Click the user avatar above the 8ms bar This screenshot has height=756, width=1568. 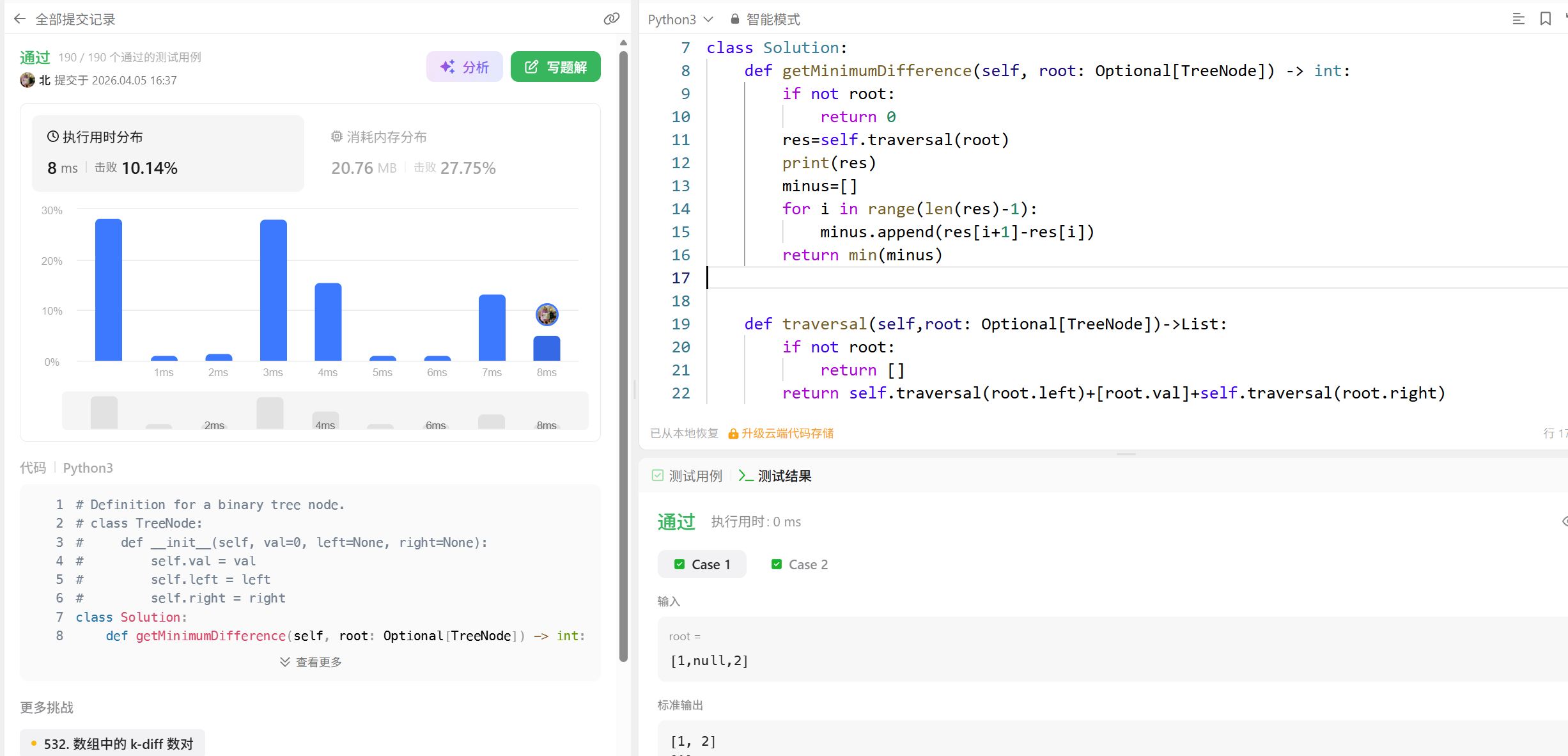[x=547, y=315]
